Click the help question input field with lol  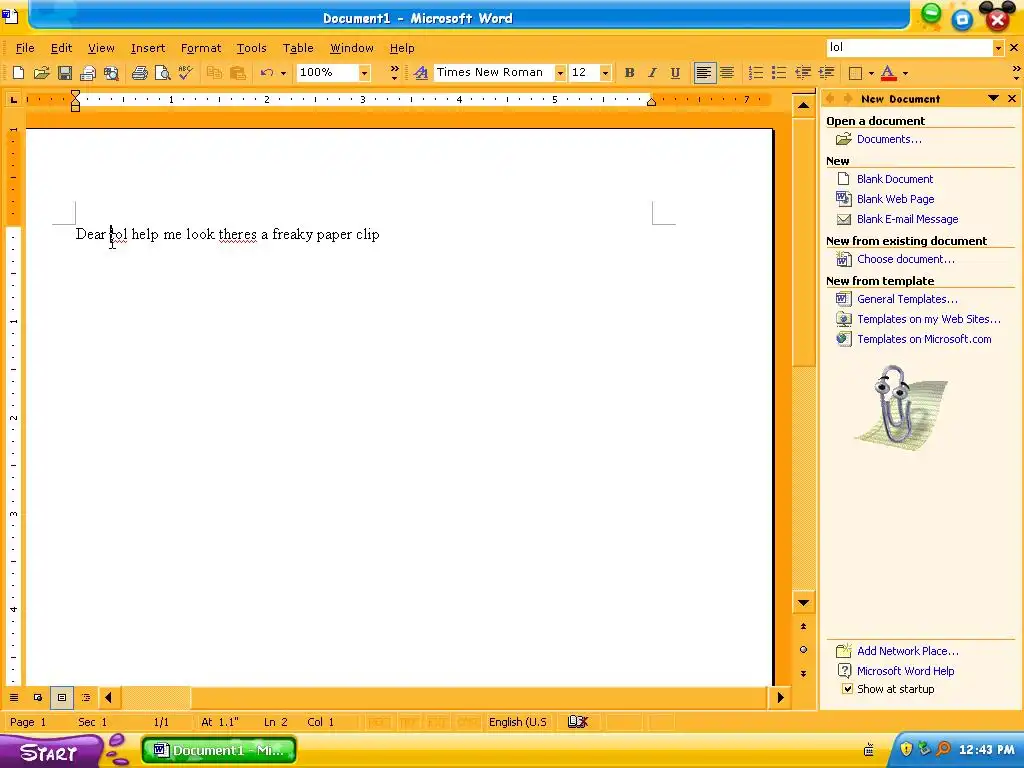click(x=910, y=48)
